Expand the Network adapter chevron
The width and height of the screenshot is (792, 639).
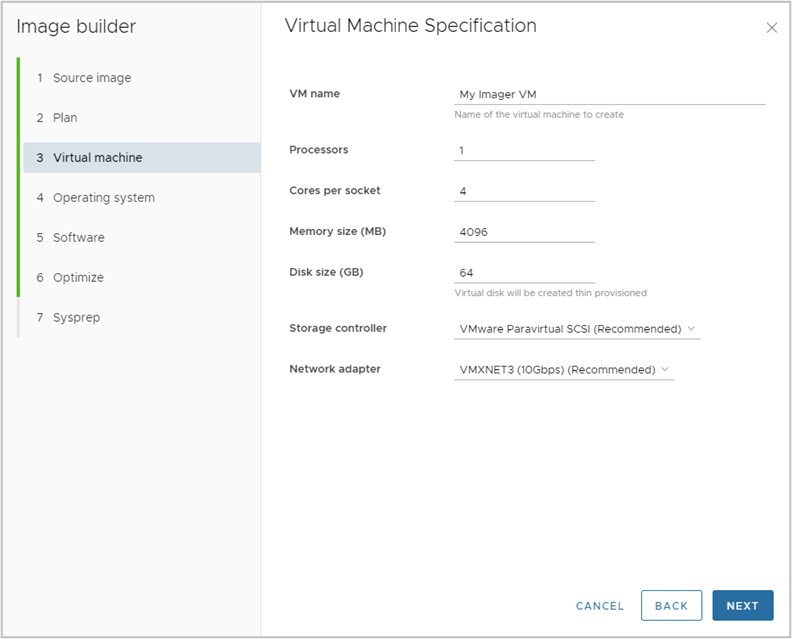(x=665, y=369)
